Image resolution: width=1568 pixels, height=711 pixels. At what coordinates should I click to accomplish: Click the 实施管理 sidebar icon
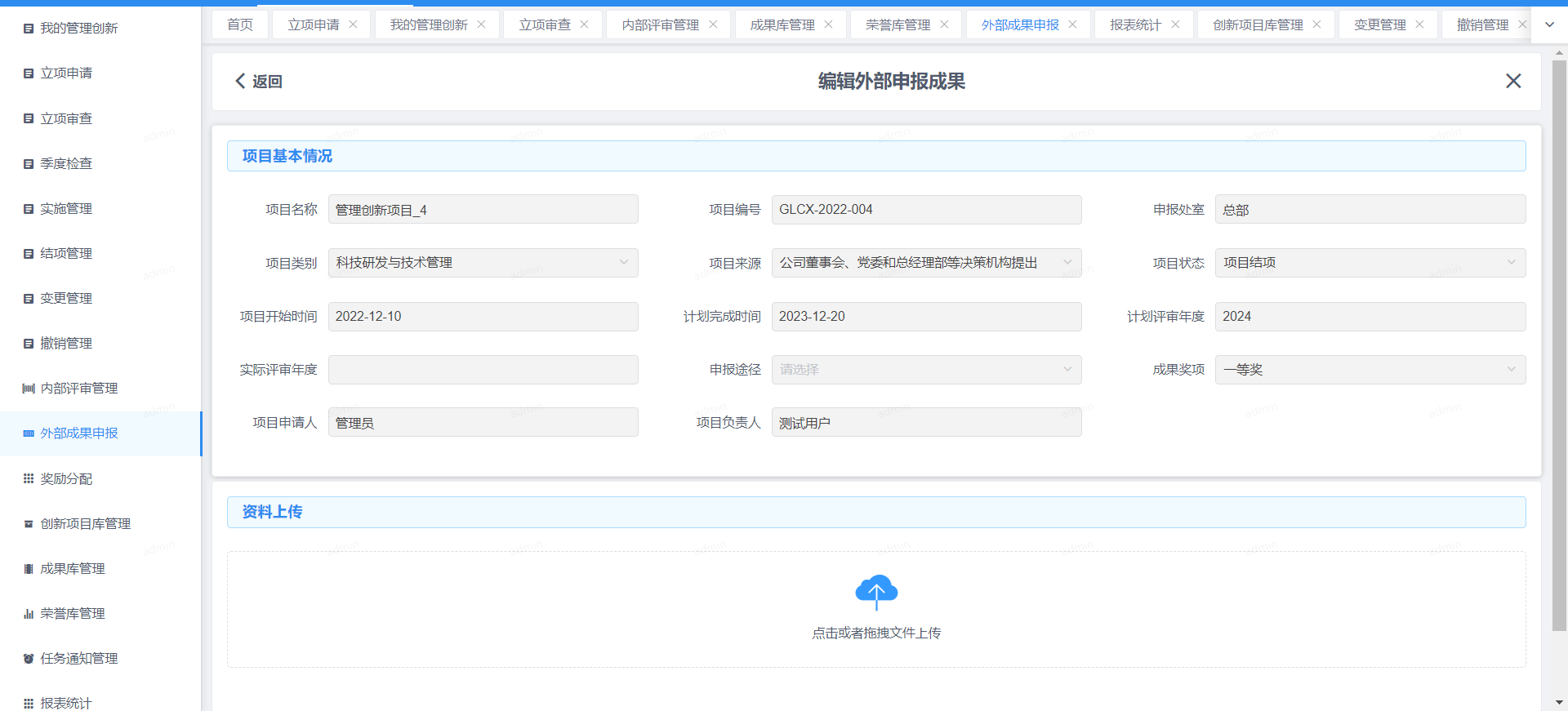tap(29, 209)
